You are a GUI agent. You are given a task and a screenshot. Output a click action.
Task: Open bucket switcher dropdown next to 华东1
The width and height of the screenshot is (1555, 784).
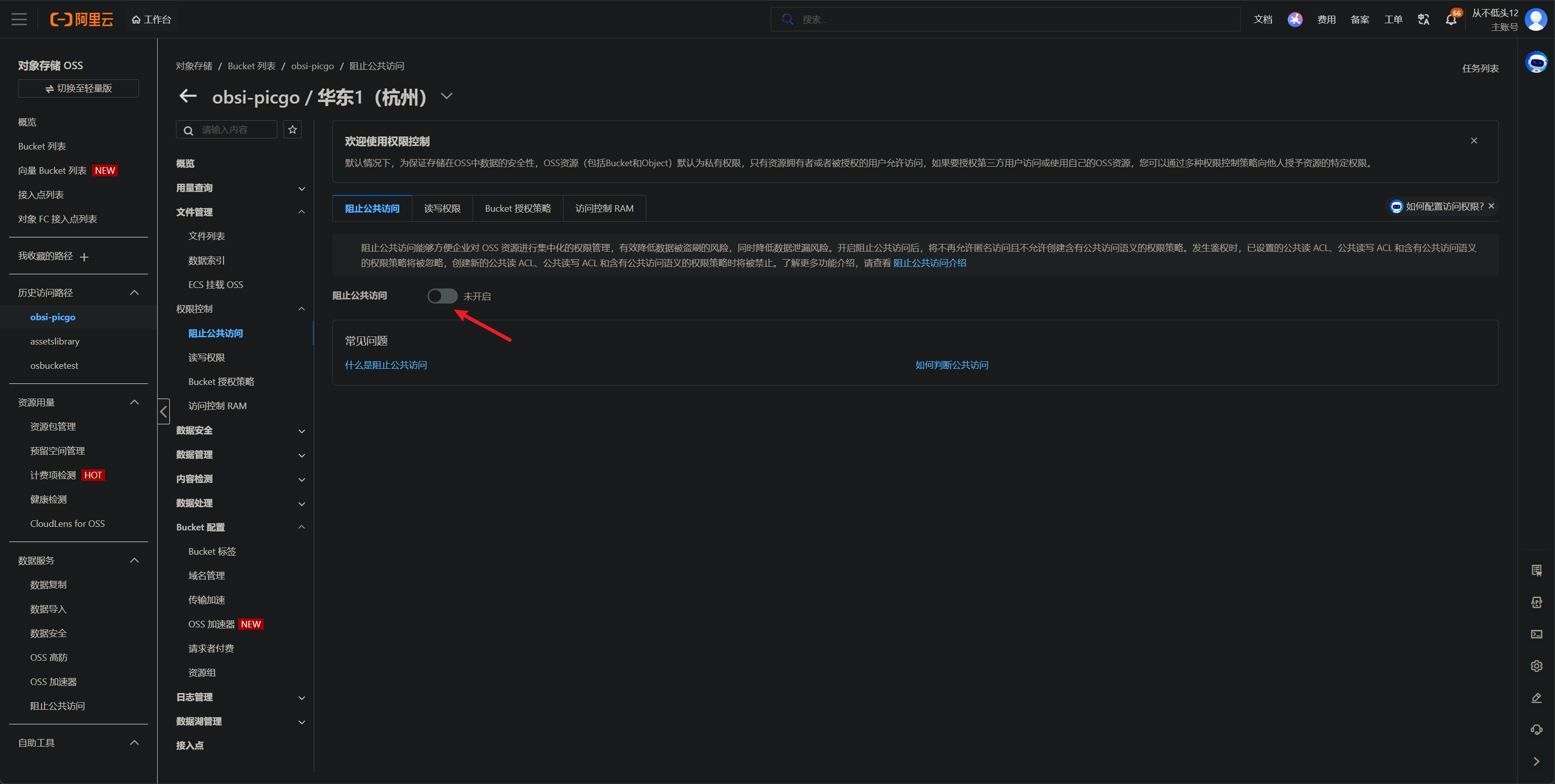click(x=447, y=96)
